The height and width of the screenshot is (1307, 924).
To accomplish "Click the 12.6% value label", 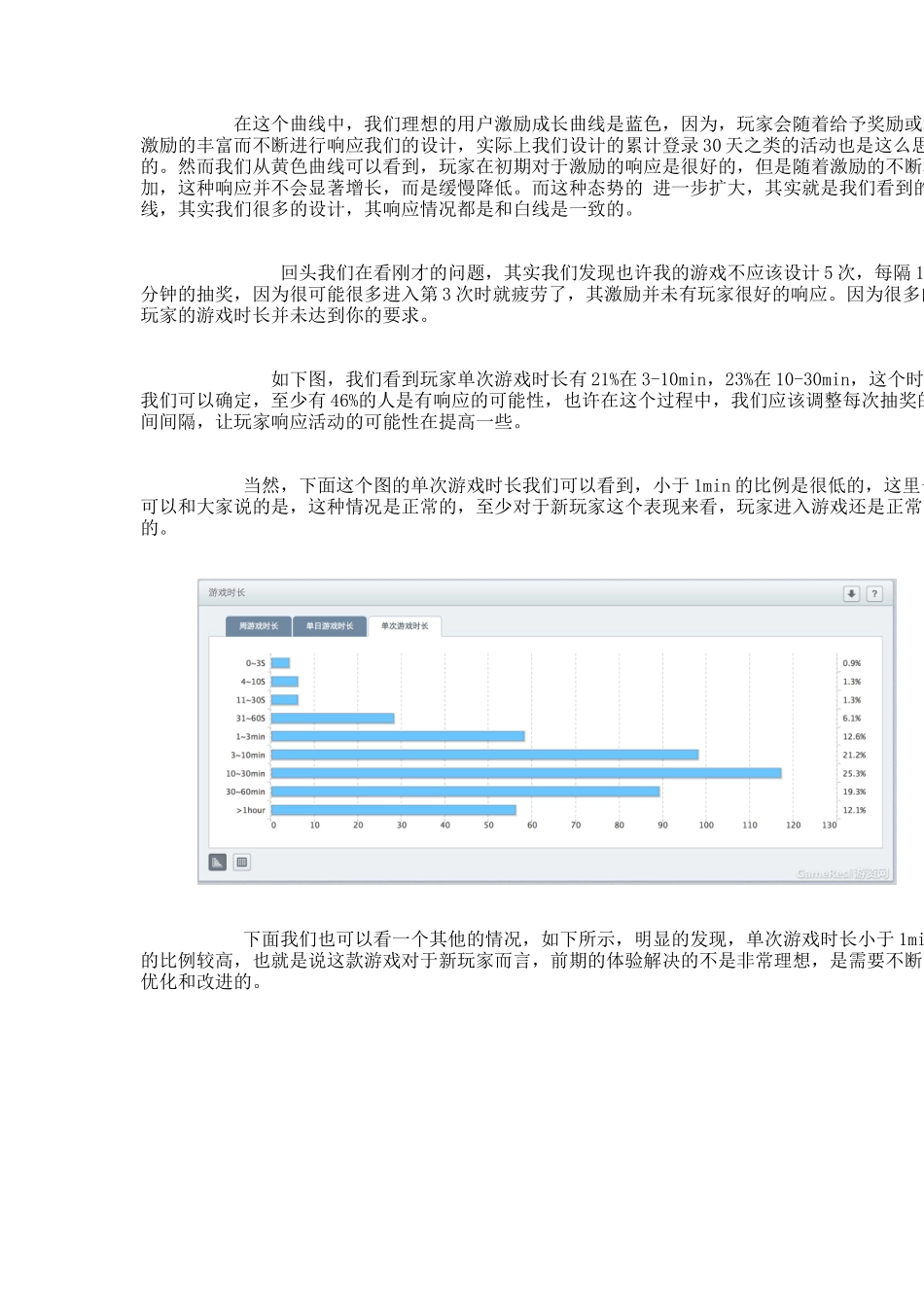I will point(854,737).
